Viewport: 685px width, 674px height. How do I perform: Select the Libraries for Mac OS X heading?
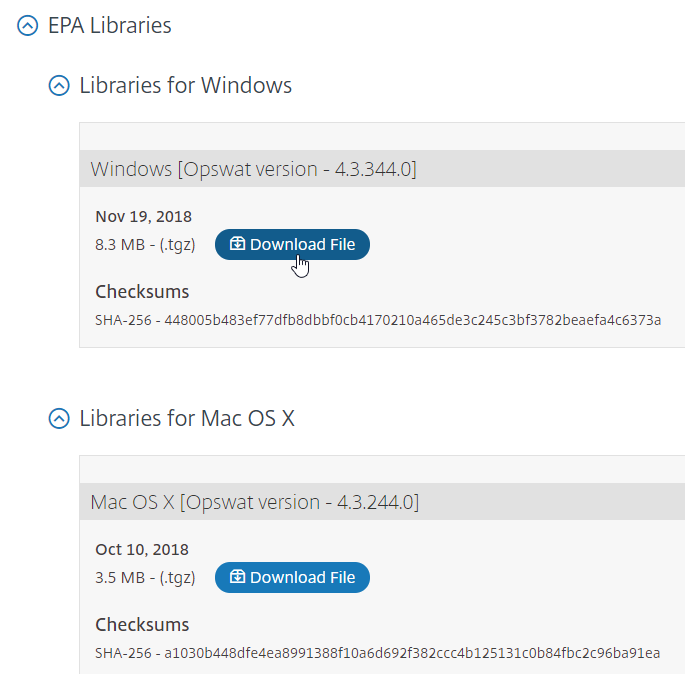point(187,418)
